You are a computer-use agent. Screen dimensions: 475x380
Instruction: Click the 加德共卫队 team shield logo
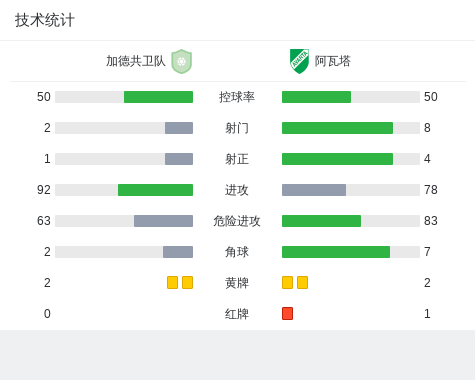[181, 61]
